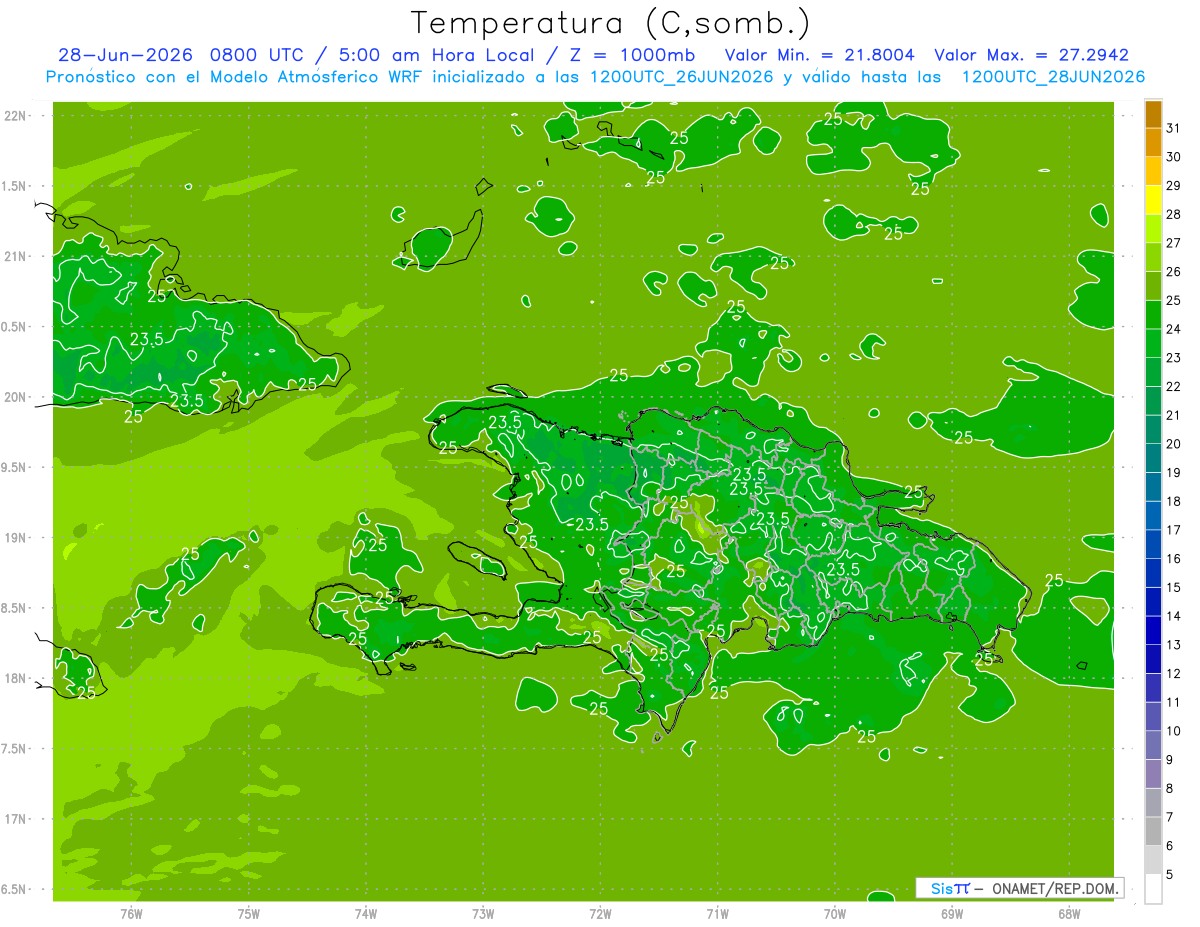Select the "Z = 1000mb" pressure level text
The image size is (1200, 927).
(633, 55)
